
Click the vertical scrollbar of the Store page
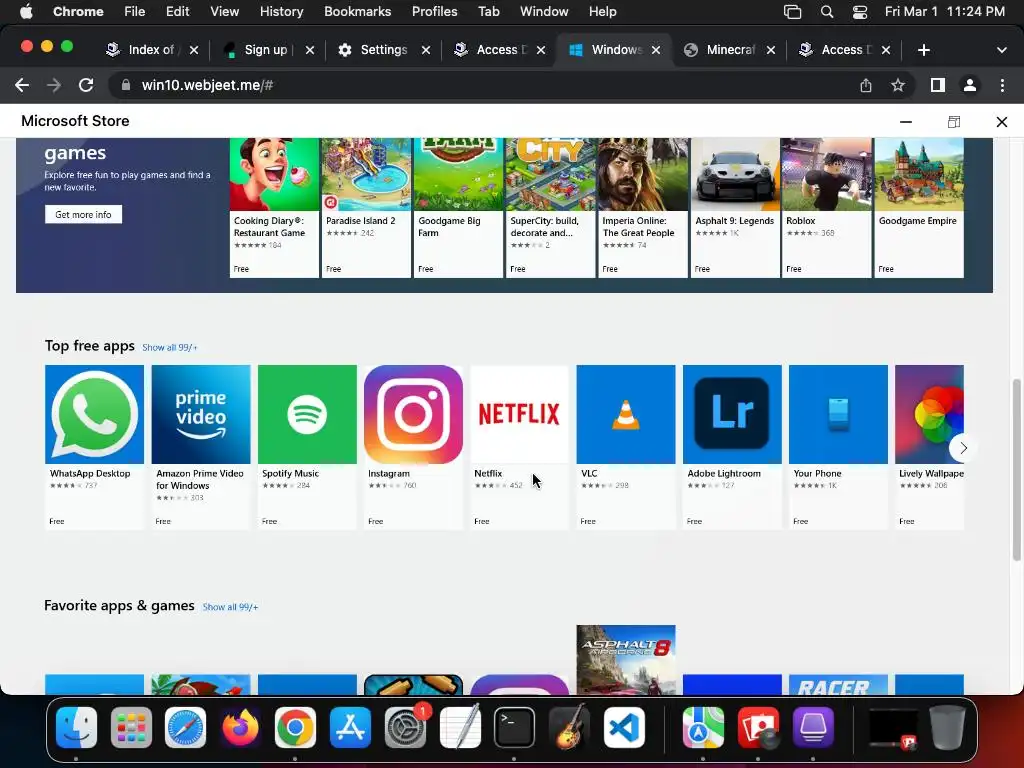coord(1016,469)
